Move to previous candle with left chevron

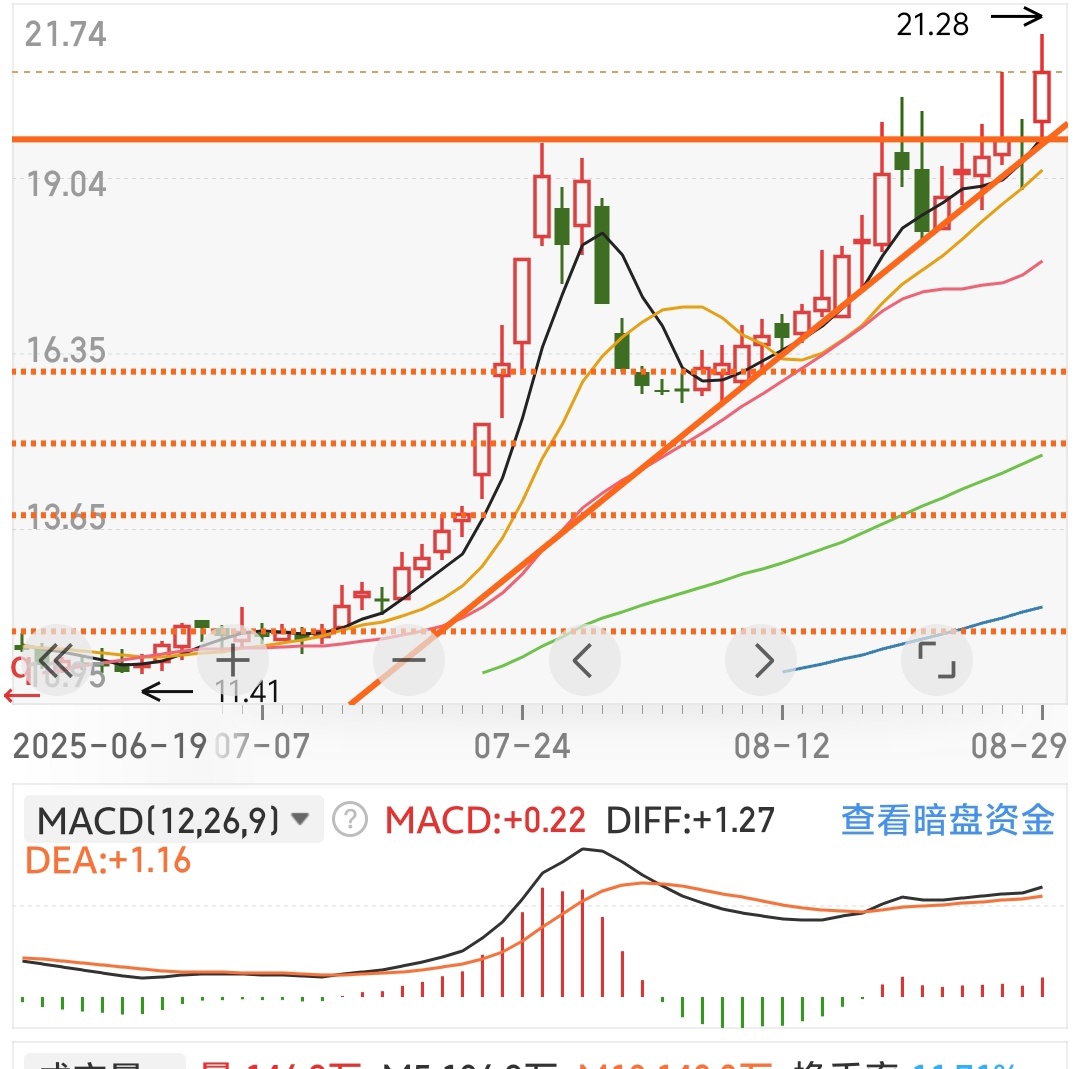584,661
